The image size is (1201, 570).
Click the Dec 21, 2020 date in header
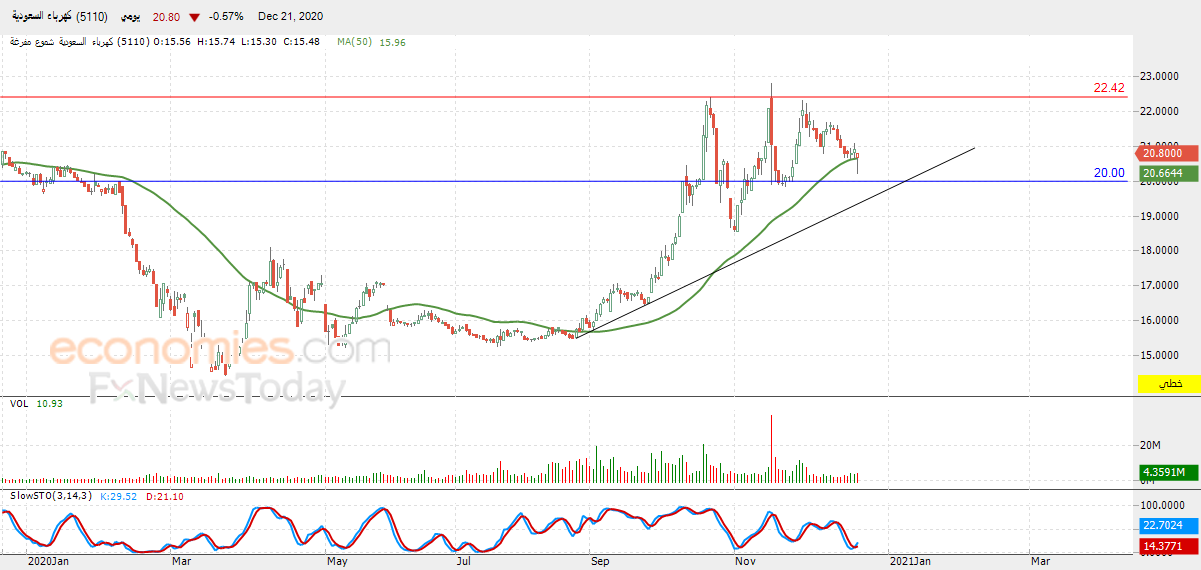coord(290,17)
